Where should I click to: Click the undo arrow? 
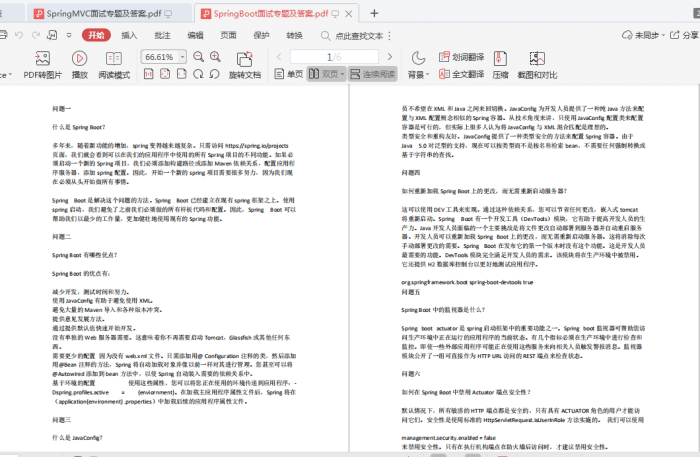pos(19,35)
